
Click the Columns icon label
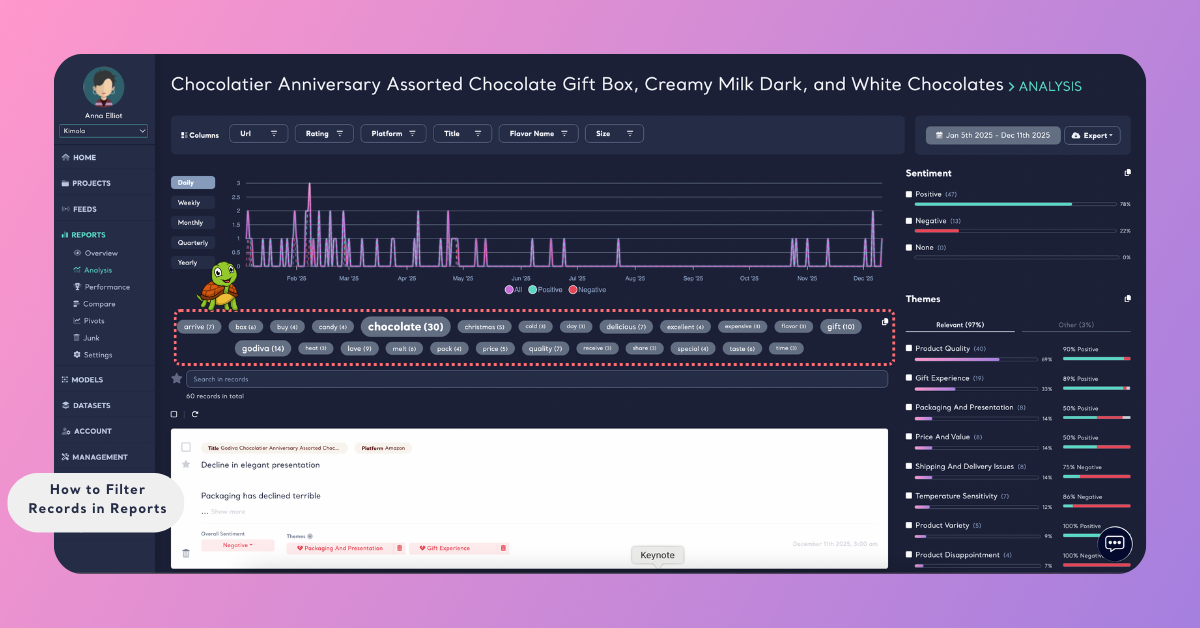[x=199, y=134]
